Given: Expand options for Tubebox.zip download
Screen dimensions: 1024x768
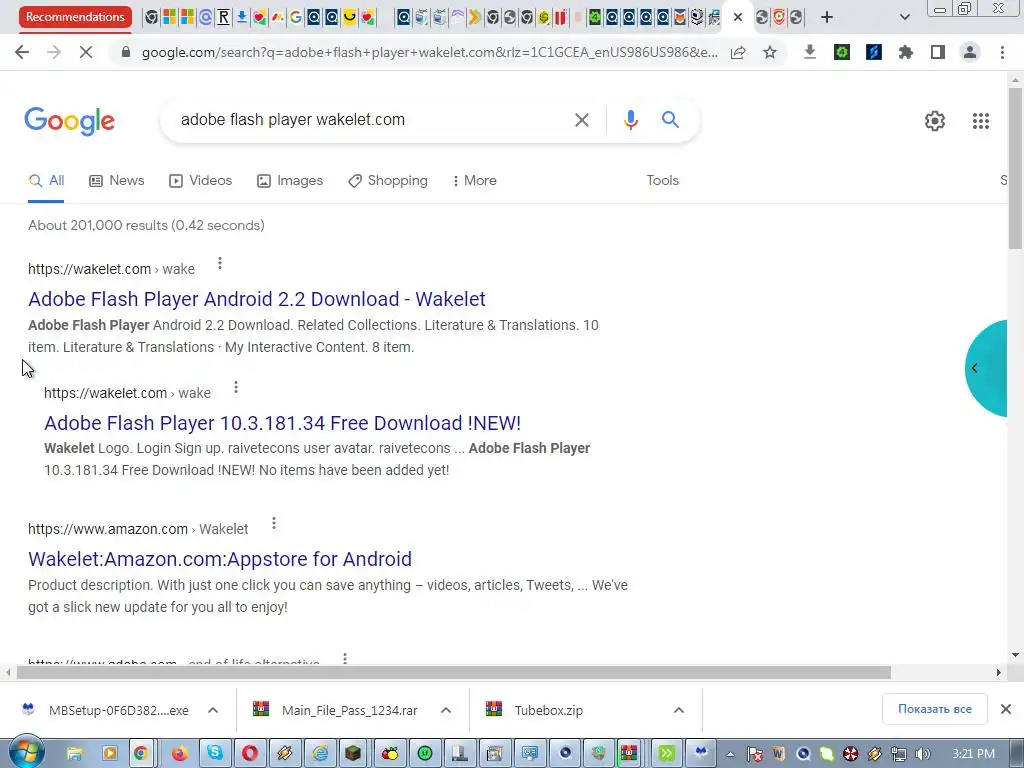Looking at the screenshot, I should 679,710.
